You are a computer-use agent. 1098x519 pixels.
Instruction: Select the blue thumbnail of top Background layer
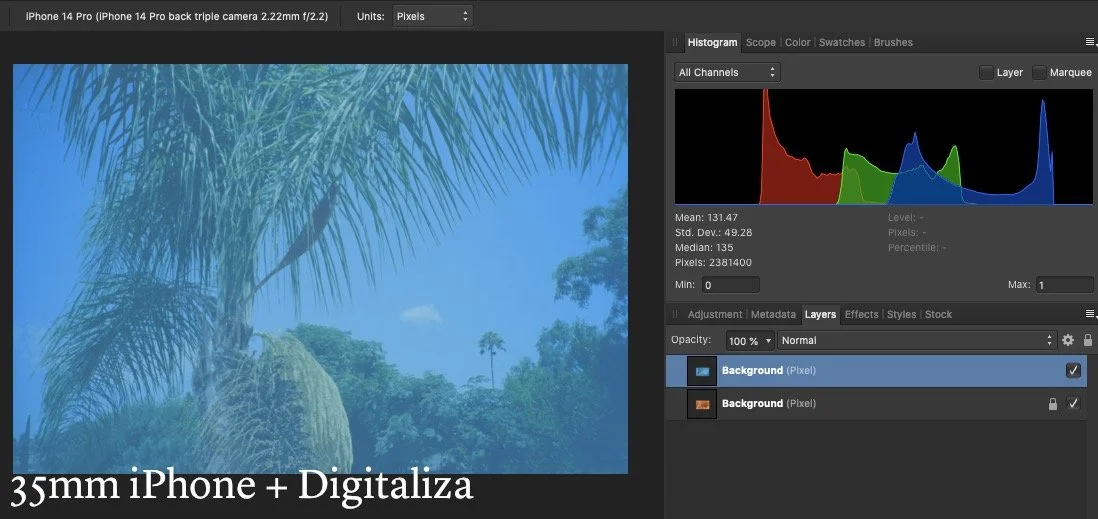pos(702,371)
